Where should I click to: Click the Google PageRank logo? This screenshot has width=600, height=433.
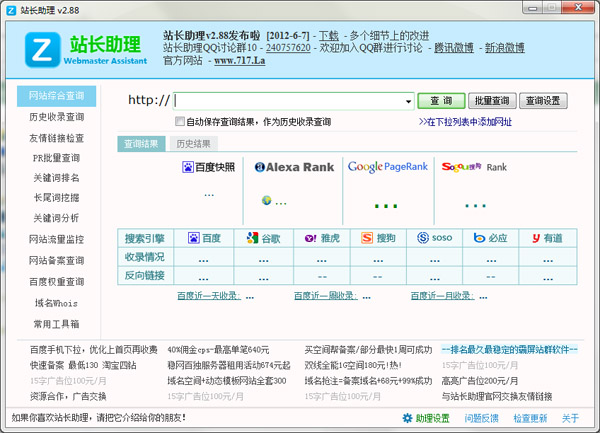point(388,167)
